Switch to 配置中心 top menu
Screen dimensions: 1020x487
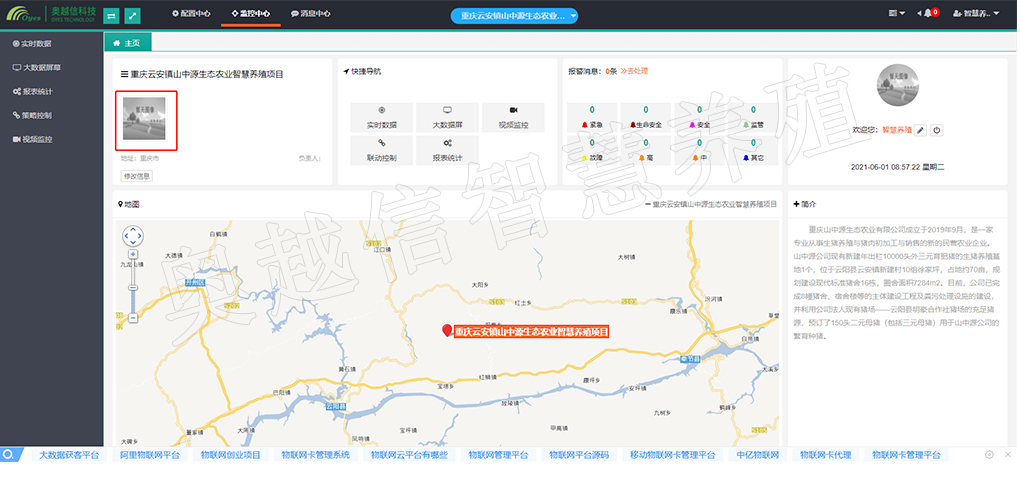191,14
